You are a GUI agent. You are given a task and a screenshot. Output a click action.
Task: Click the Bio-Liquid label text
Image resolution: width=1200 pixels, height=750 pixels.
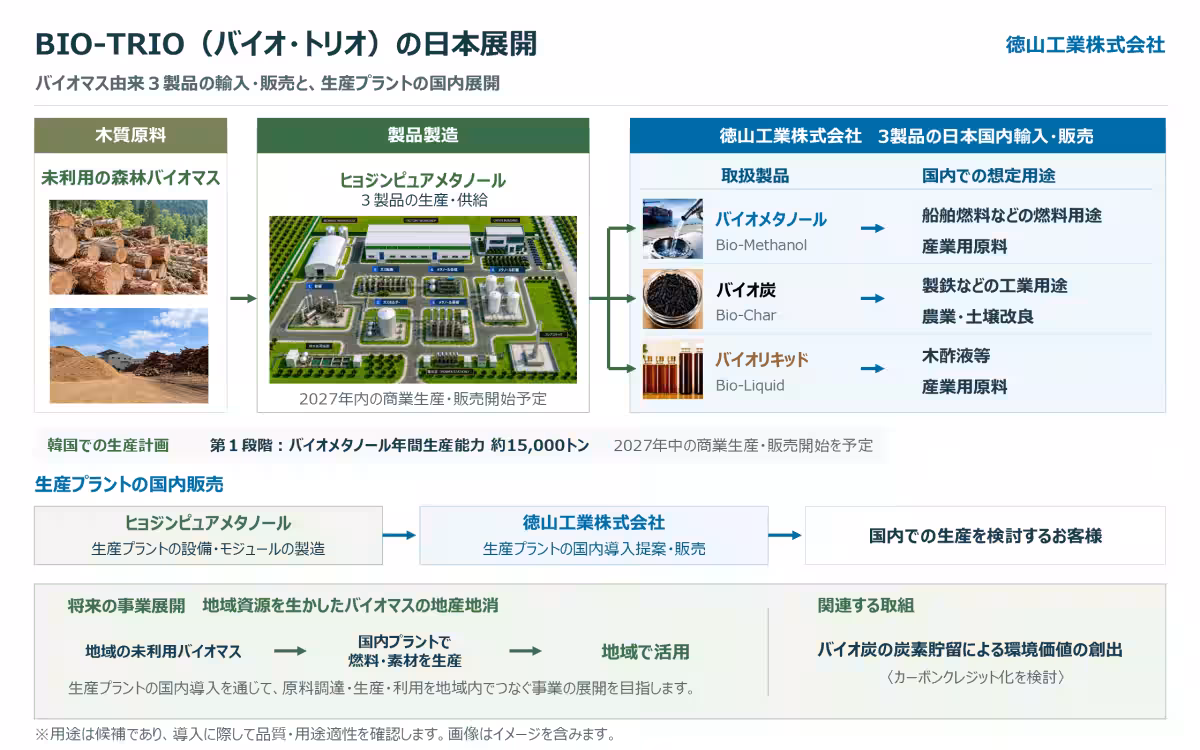tap(750, 385)
